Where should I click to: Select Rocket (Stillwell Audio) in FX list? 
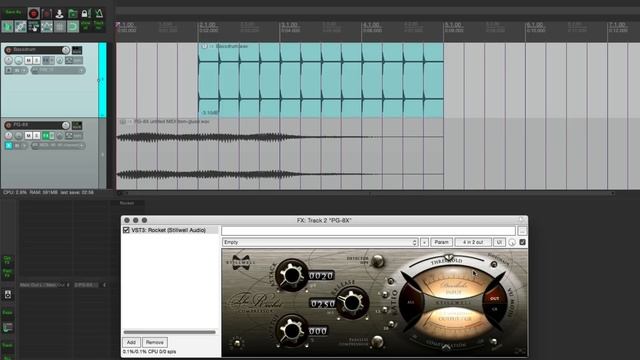(x=168, y=230)
